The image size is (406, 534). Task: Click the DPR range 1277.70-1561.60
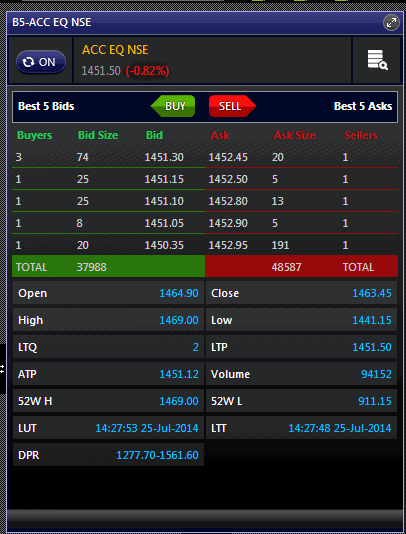[157, 455]
